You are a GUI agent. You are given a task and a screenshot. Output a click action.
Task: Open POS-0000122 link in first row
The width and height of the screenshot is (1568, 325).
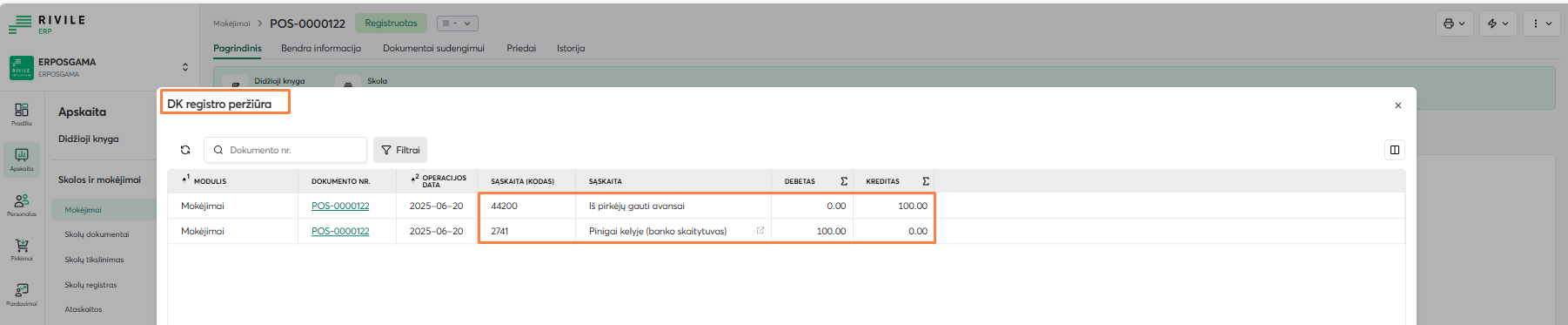(340, 206)
